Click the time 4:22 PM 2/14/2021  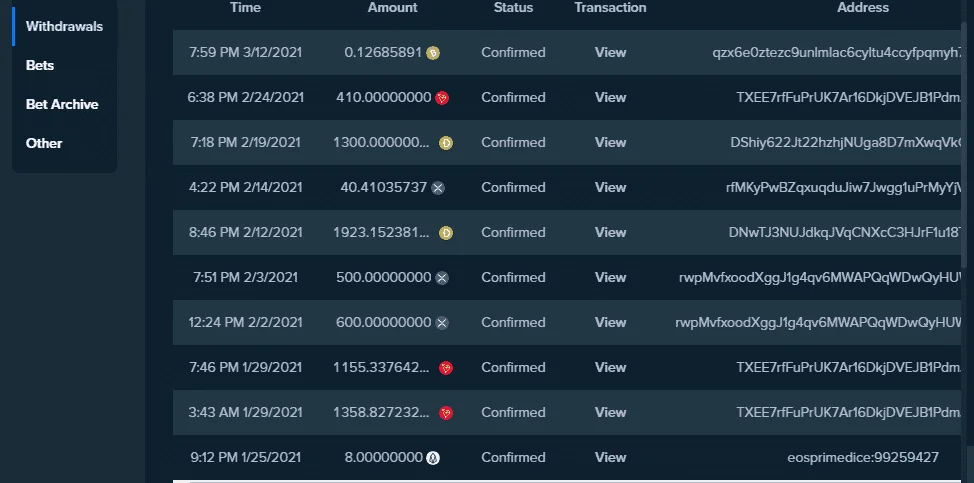pyautogui.click(x=245, y=187)
